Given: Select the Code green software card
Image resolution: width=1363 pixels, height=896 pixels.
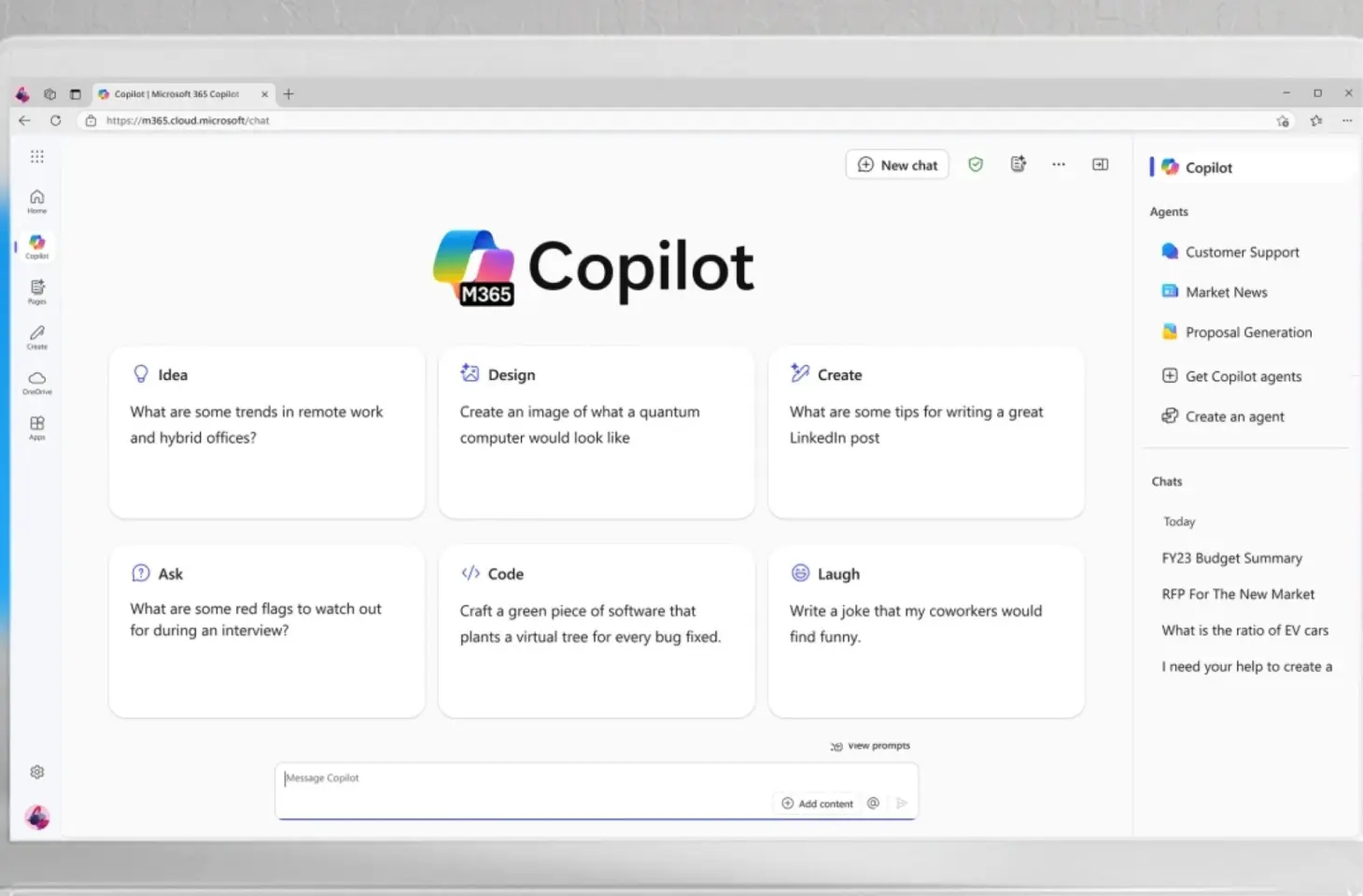Looking at the screenshot, I should coord(597,632).
